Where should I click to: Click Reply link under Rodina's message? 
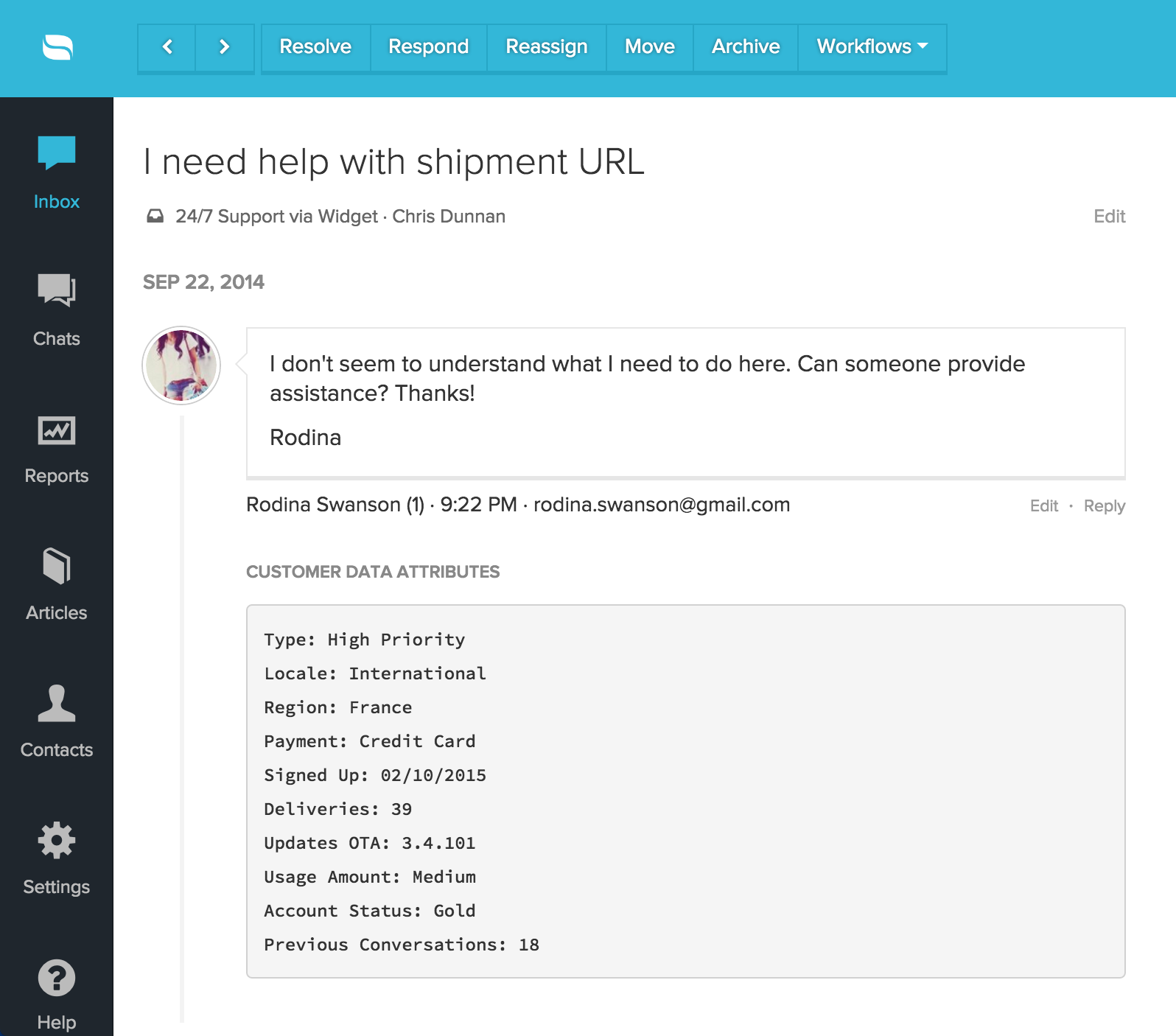tap(1104, 506)
